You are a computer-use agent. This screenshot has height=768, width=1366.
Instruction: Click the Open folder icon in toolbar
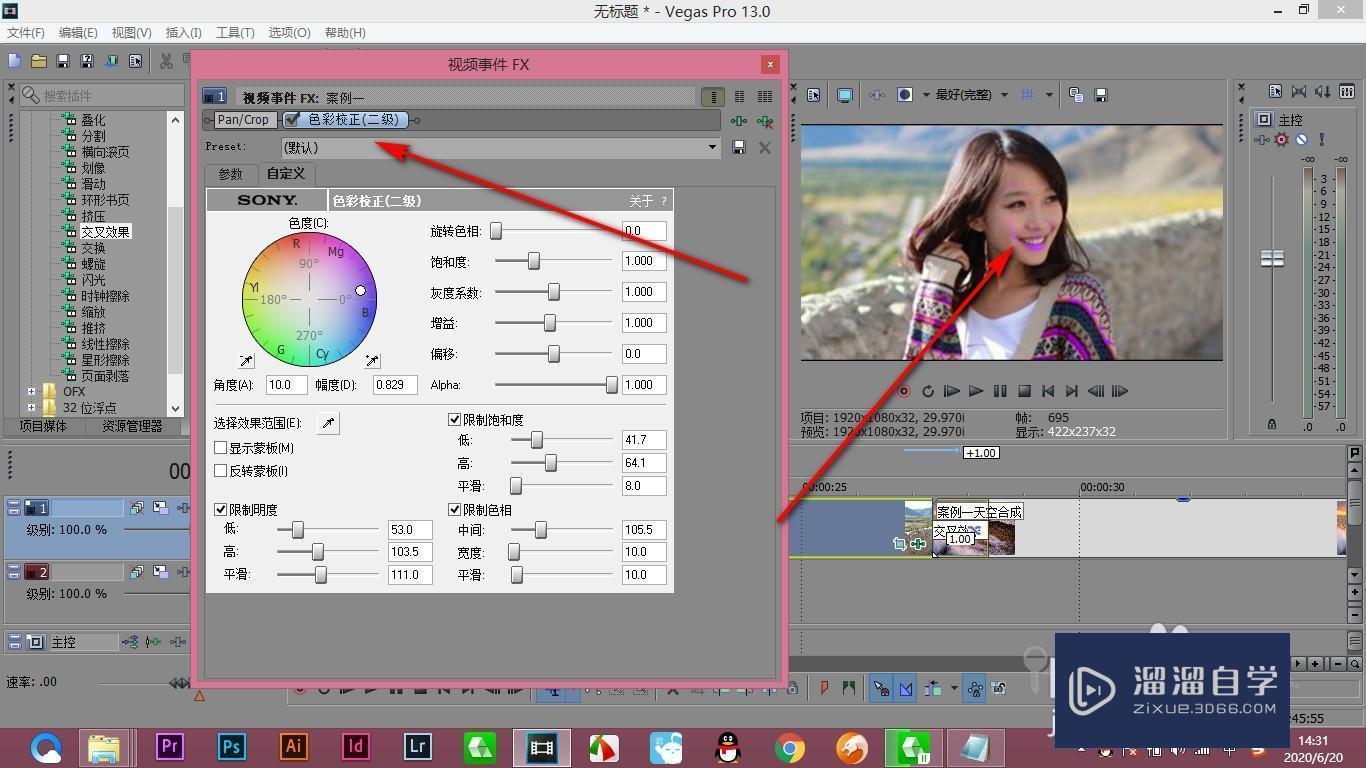coord(39,61)
